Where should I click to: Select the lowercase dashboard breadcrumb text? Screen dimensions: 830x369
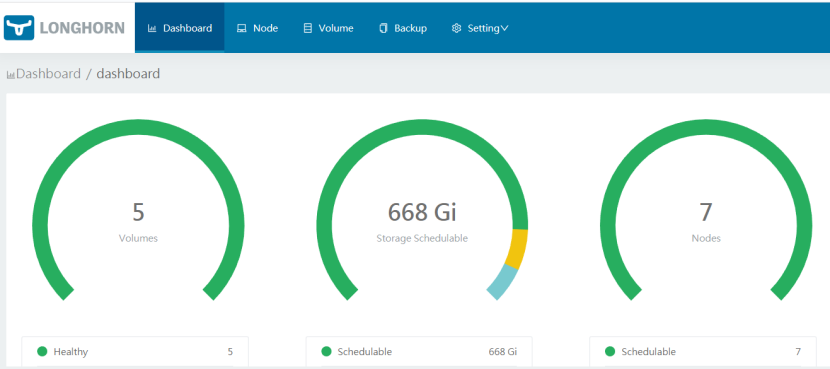128,74
